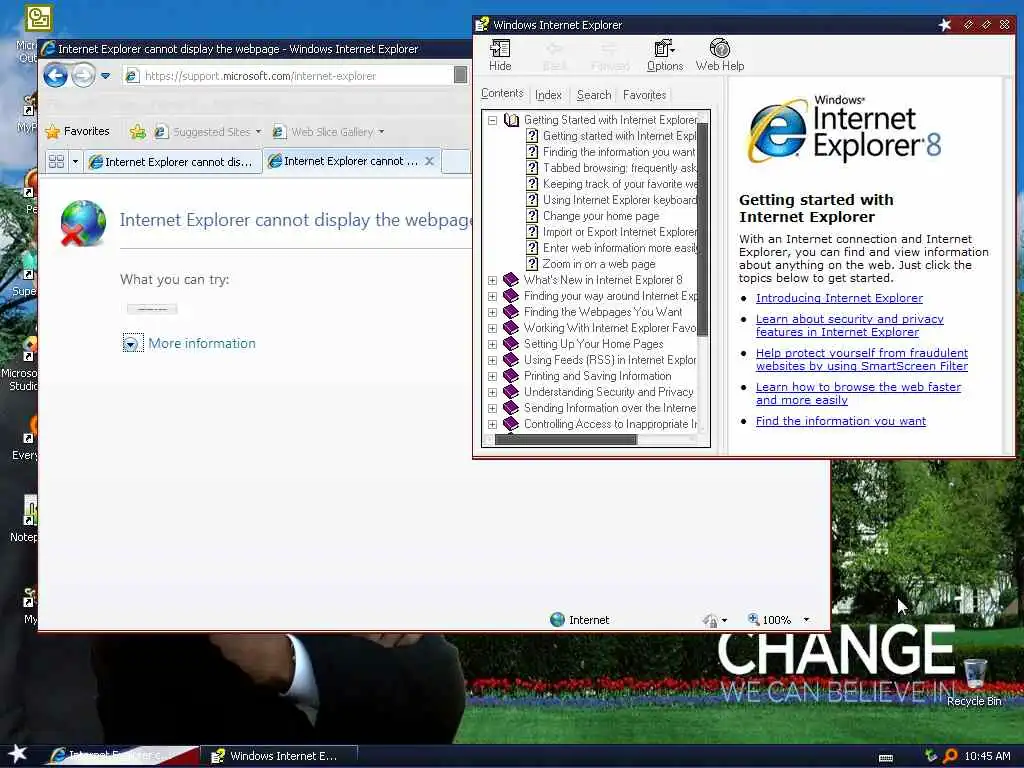Viewport: 1024px width, 768px height.
Task: Expand 'Finding the Webpages You Want' node
Action: [x=492, y=312]
